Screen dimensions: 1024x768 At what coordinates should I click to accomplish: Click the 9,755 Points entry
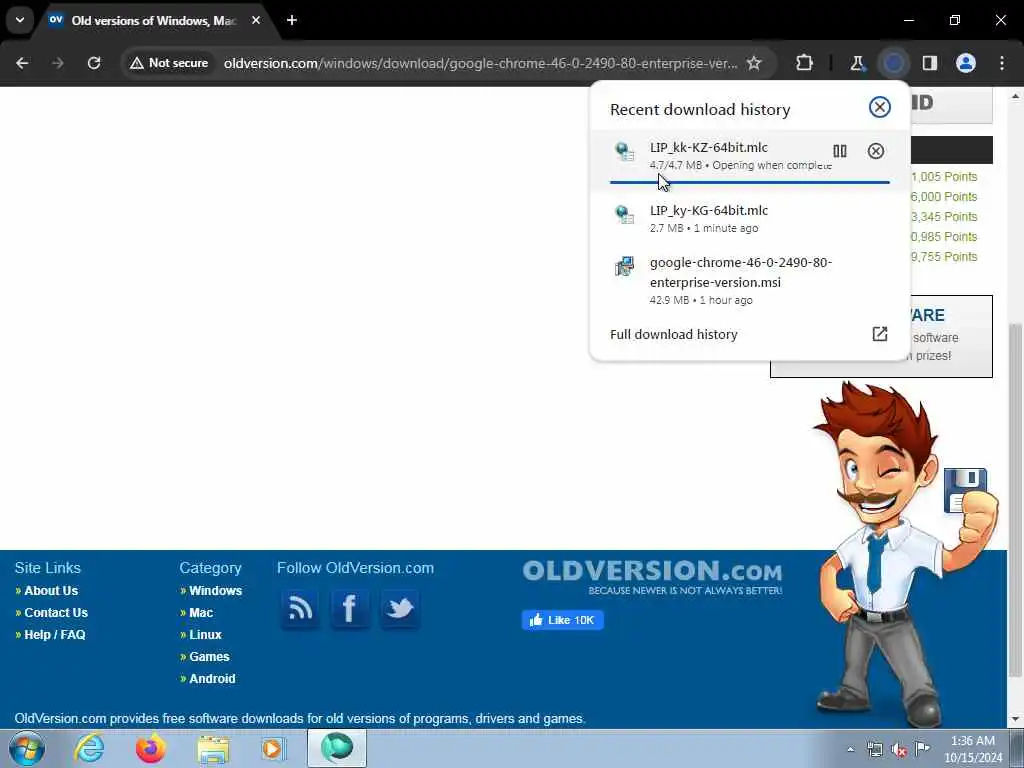coord(944,257)
